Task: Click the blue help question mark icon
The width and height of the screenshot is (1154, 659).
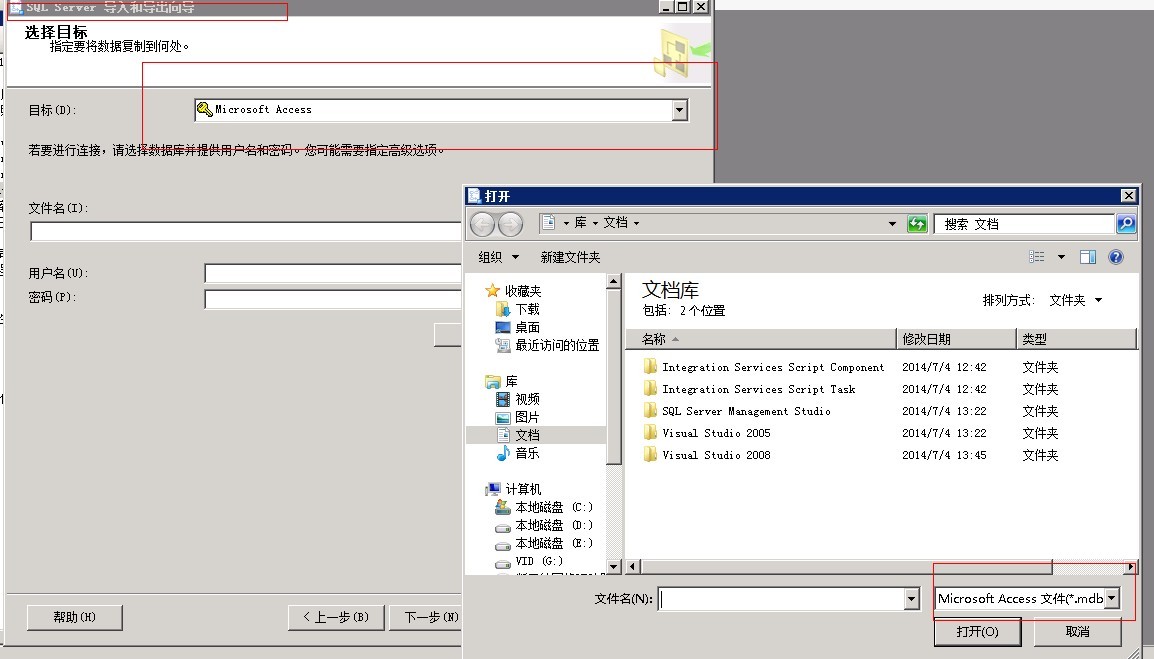Action: pyautogui.click(x=1116, y=256)
